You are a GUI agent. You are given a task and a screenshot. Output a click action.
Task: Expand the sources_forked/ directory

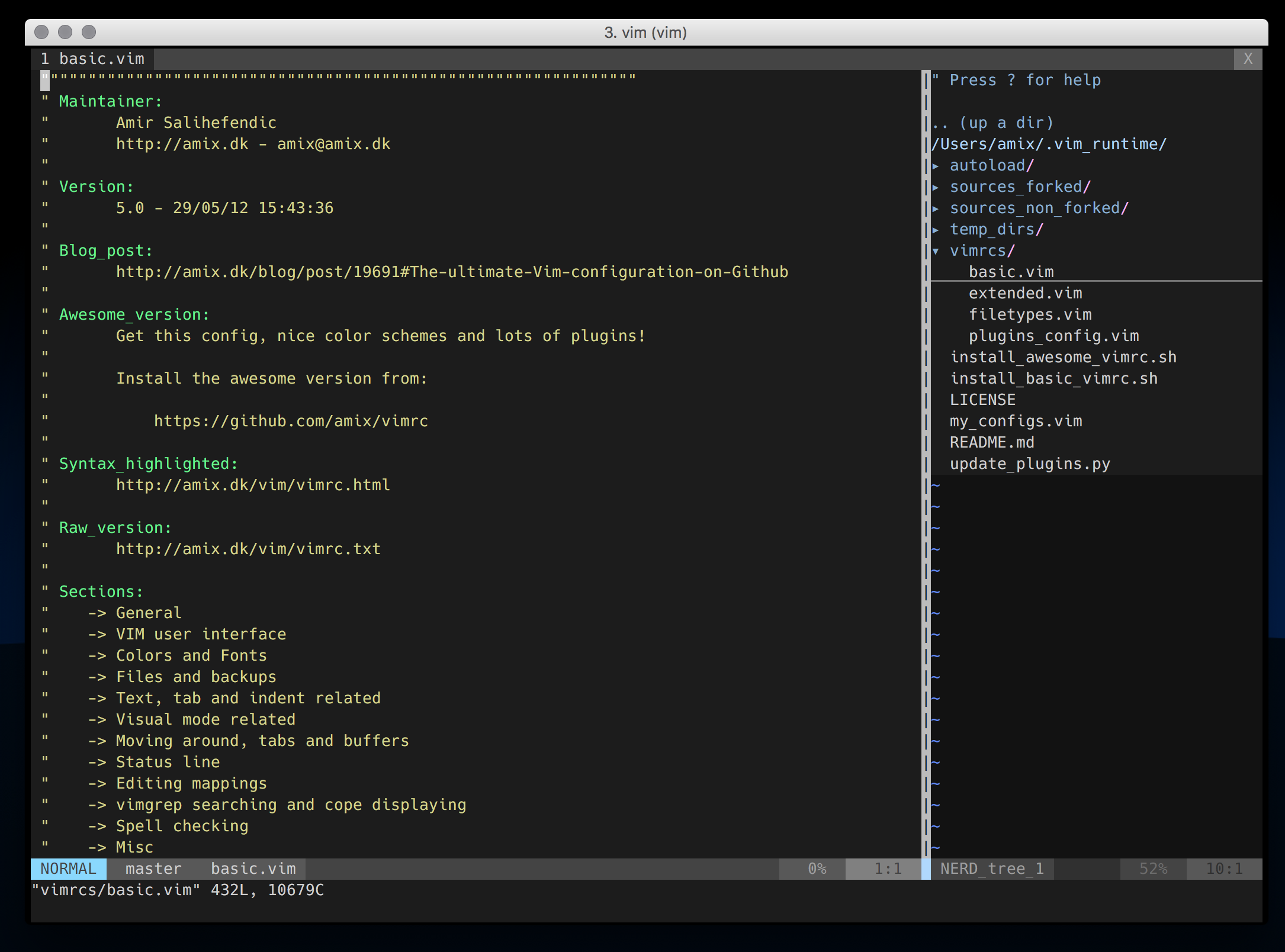coord(1019,186)
